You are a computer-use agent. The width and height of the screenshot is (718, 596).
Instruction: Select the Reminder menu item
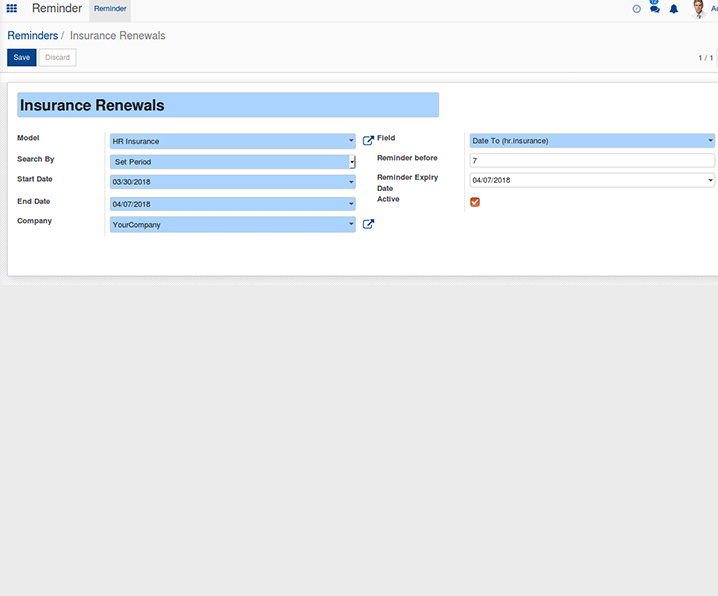[110, 9]
